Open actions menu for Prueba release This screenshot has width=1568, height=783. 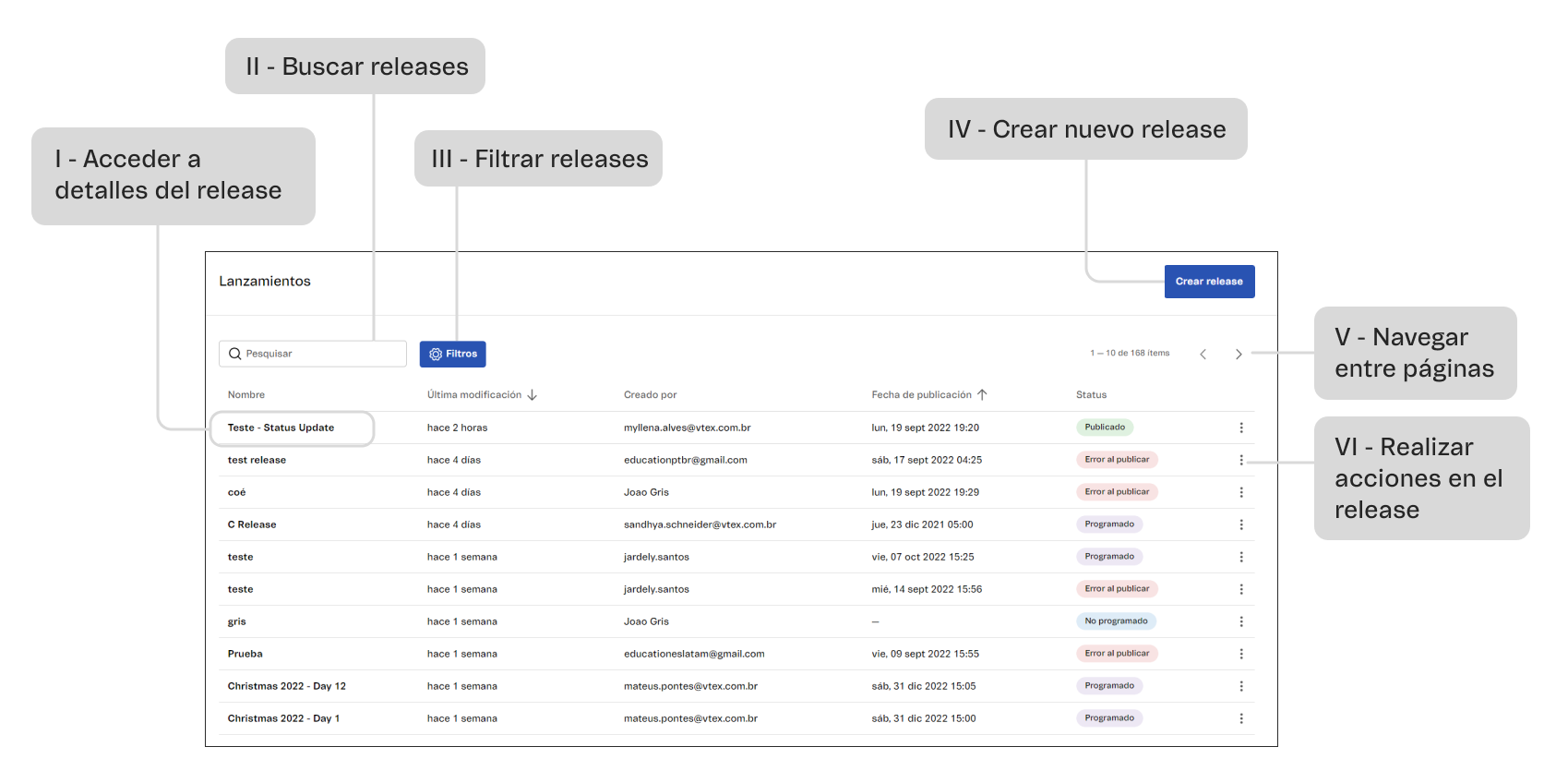point(1240,654)
